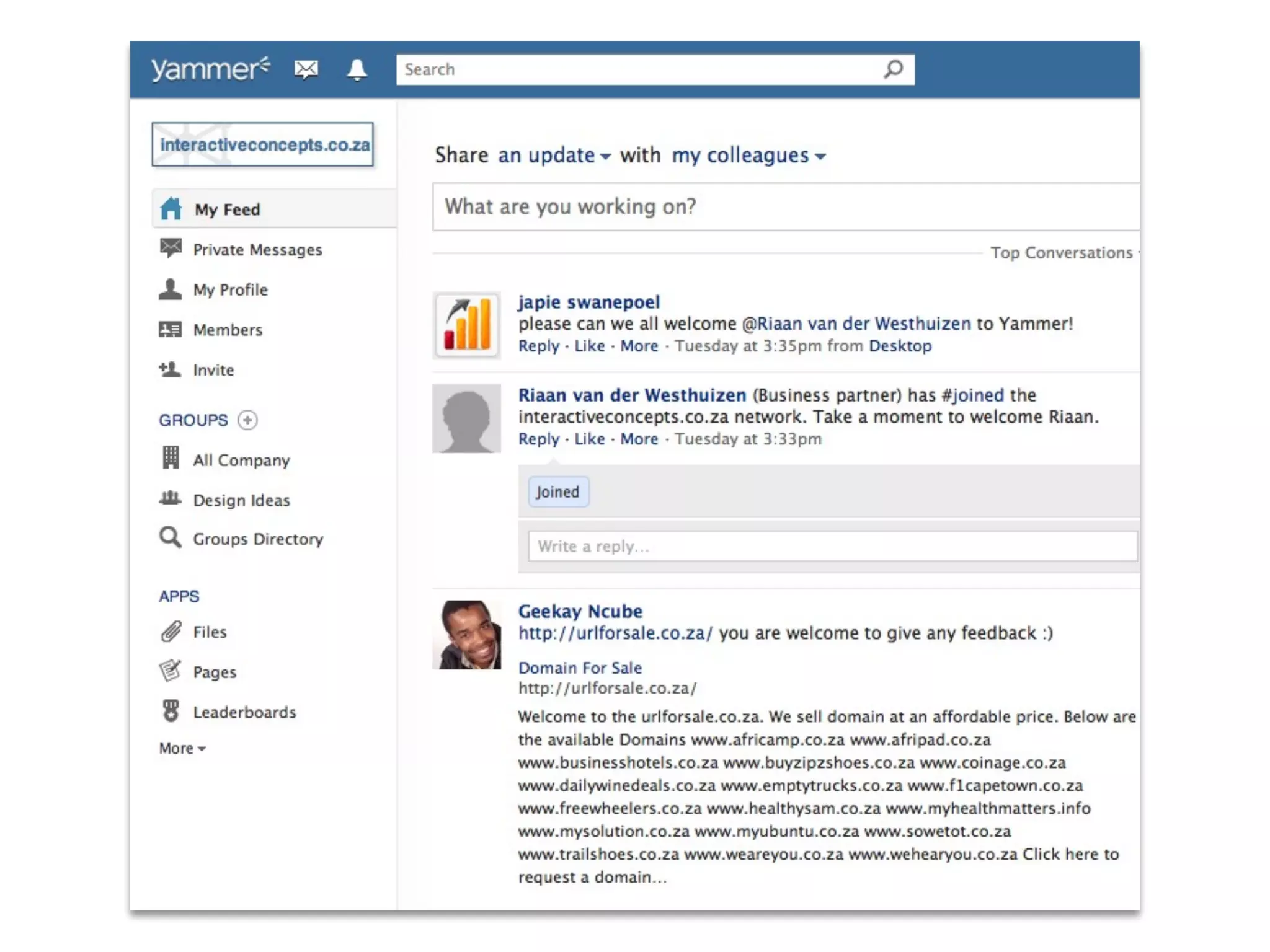
Task: Open the urlforsale.co.za link in Geekay's post
Action: pos(615,633)
